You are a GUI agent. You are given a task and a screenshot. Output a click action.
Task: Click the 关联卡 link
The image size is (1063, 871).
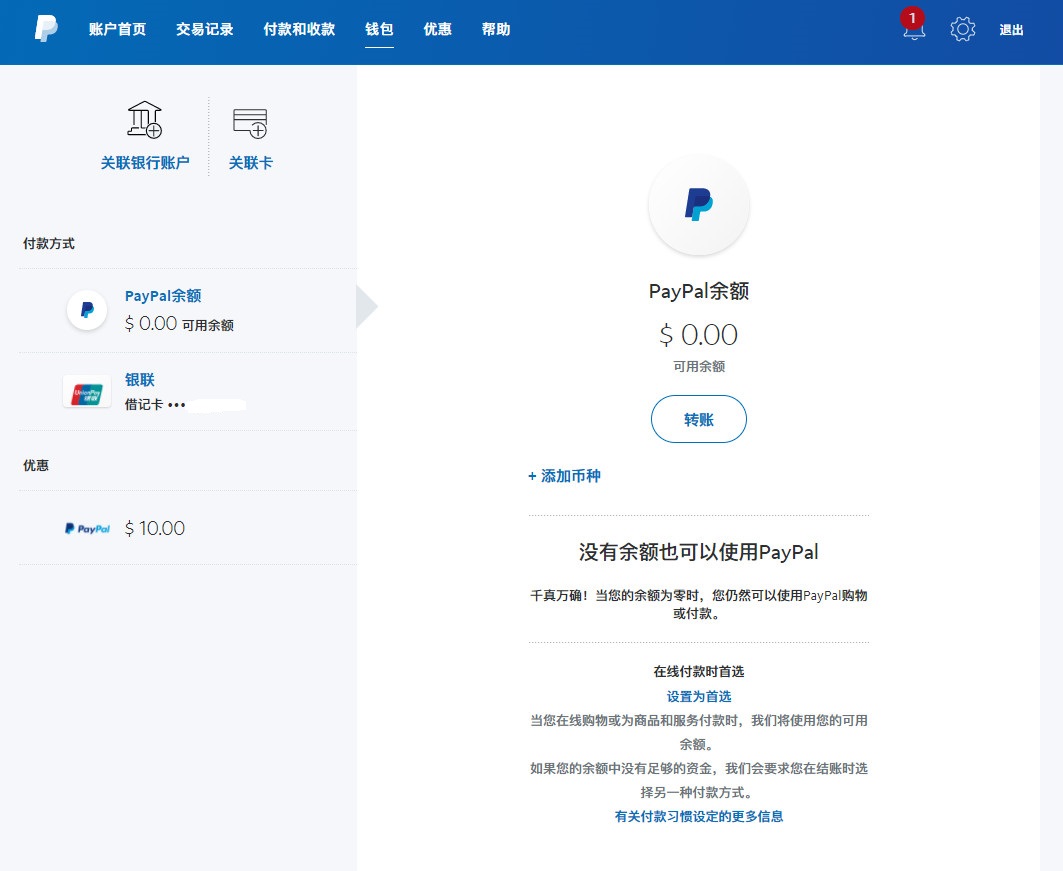(250, 163)
